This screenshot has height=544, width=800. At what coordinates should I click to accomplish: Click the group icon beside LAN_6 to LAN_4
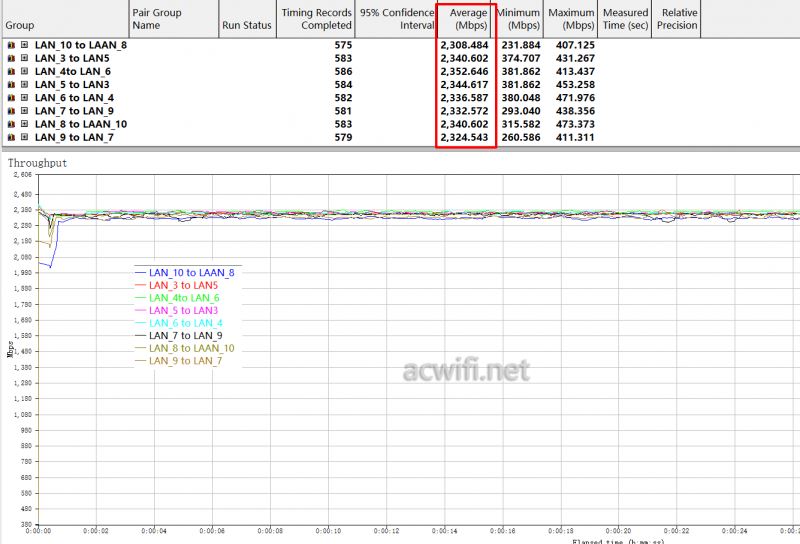tap(10, 98)
